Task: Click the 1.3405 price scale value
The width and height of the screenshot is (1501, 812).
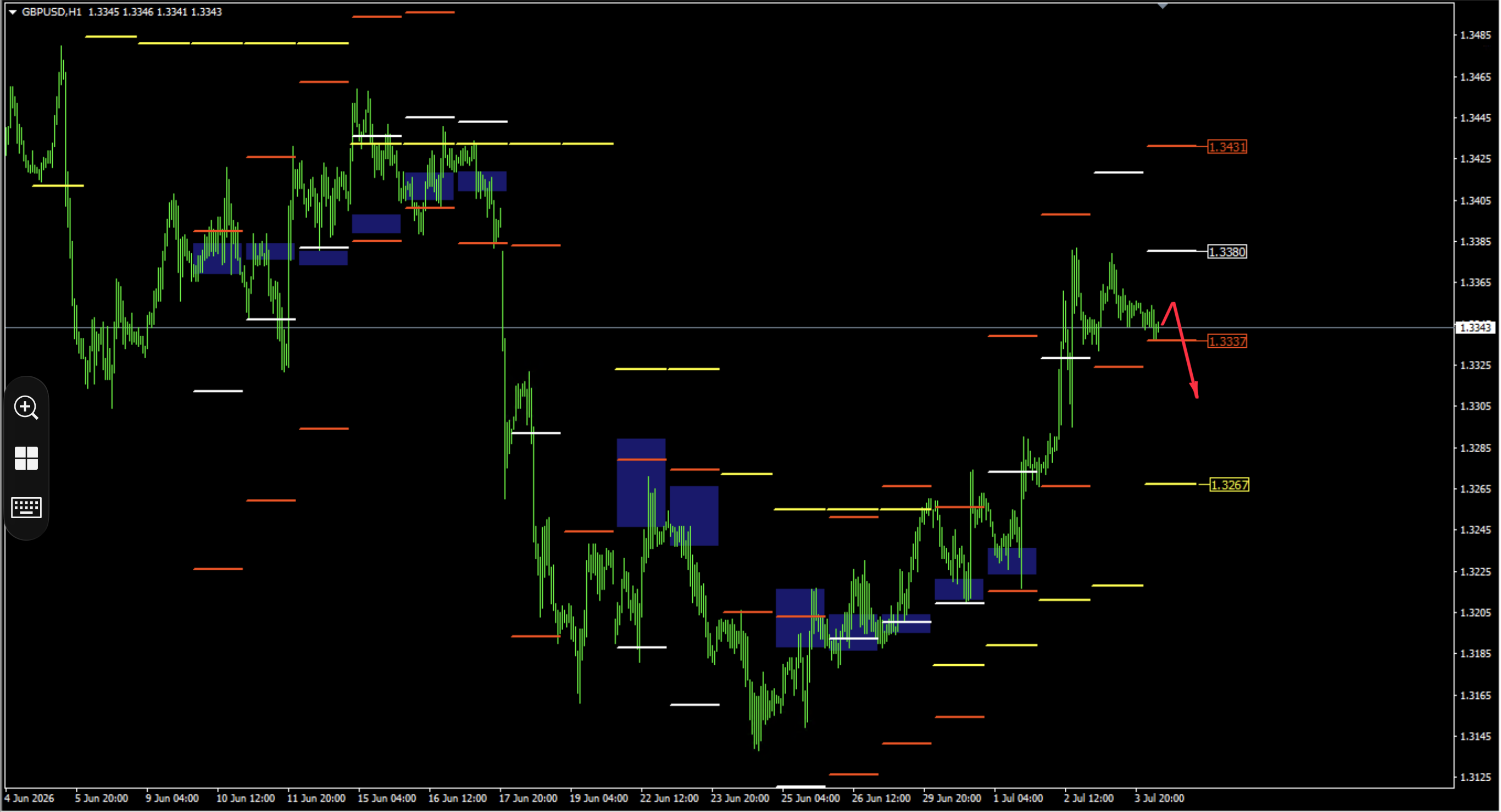Action: point(1475,201)
